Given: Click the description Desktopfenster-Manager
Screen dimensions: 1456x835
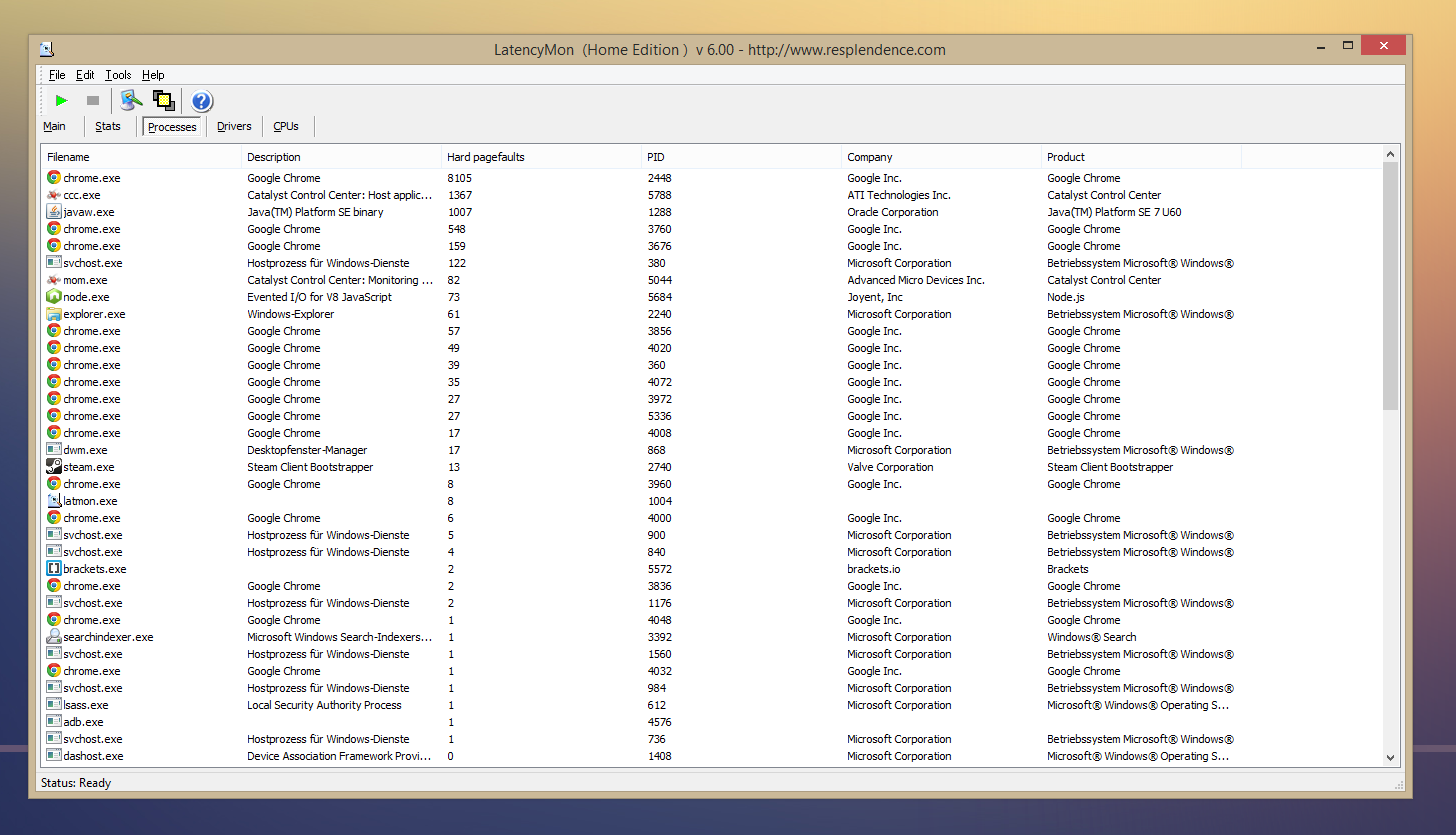Looking at the screenshot, I should (307, 450).
